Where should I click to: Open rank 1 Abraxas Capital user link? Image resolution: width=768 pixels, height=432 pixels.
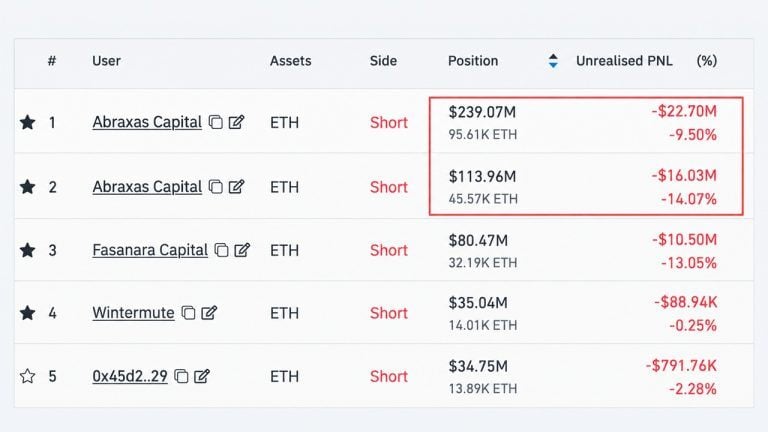pyautogui.click(x=147, y=122)
